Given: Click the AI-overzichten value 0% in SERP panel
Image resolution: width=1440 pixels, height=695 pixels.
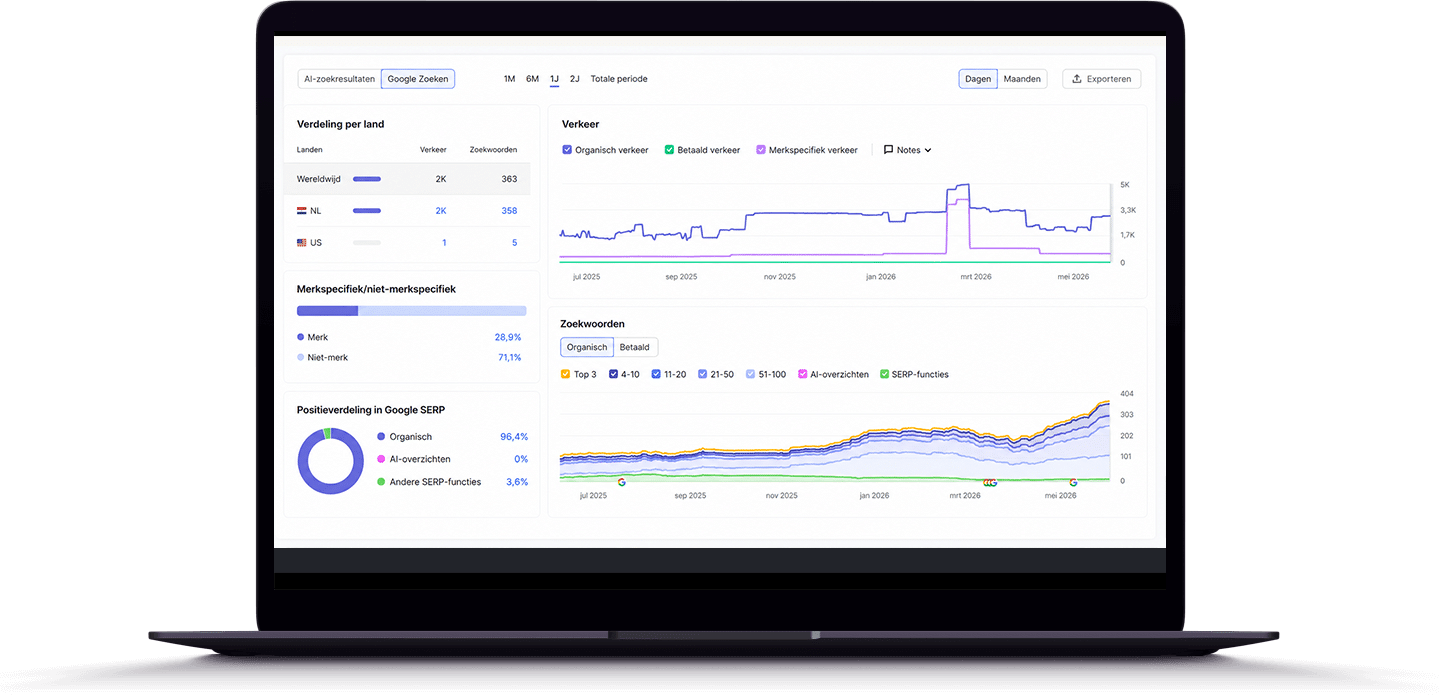Looking at the screenshot, I should (x=521, y=459).
